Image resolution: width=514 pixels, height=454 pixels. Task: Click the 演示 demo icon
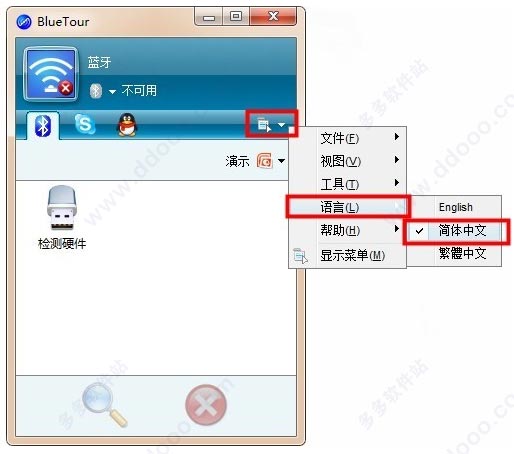pos(265,161)
